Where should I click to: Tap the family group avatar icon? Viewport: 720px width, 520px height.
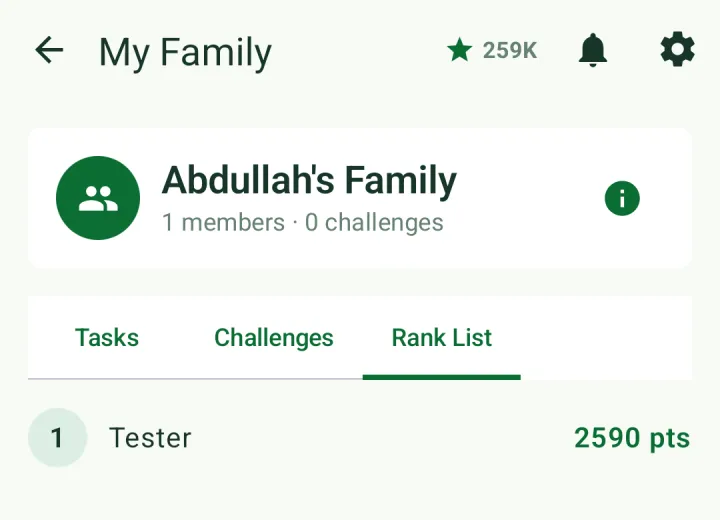tap(98, 198)
